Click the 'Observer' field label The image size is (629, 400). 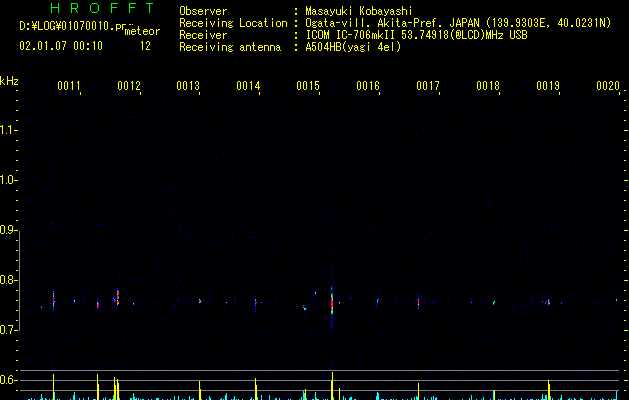coord(203,11)
